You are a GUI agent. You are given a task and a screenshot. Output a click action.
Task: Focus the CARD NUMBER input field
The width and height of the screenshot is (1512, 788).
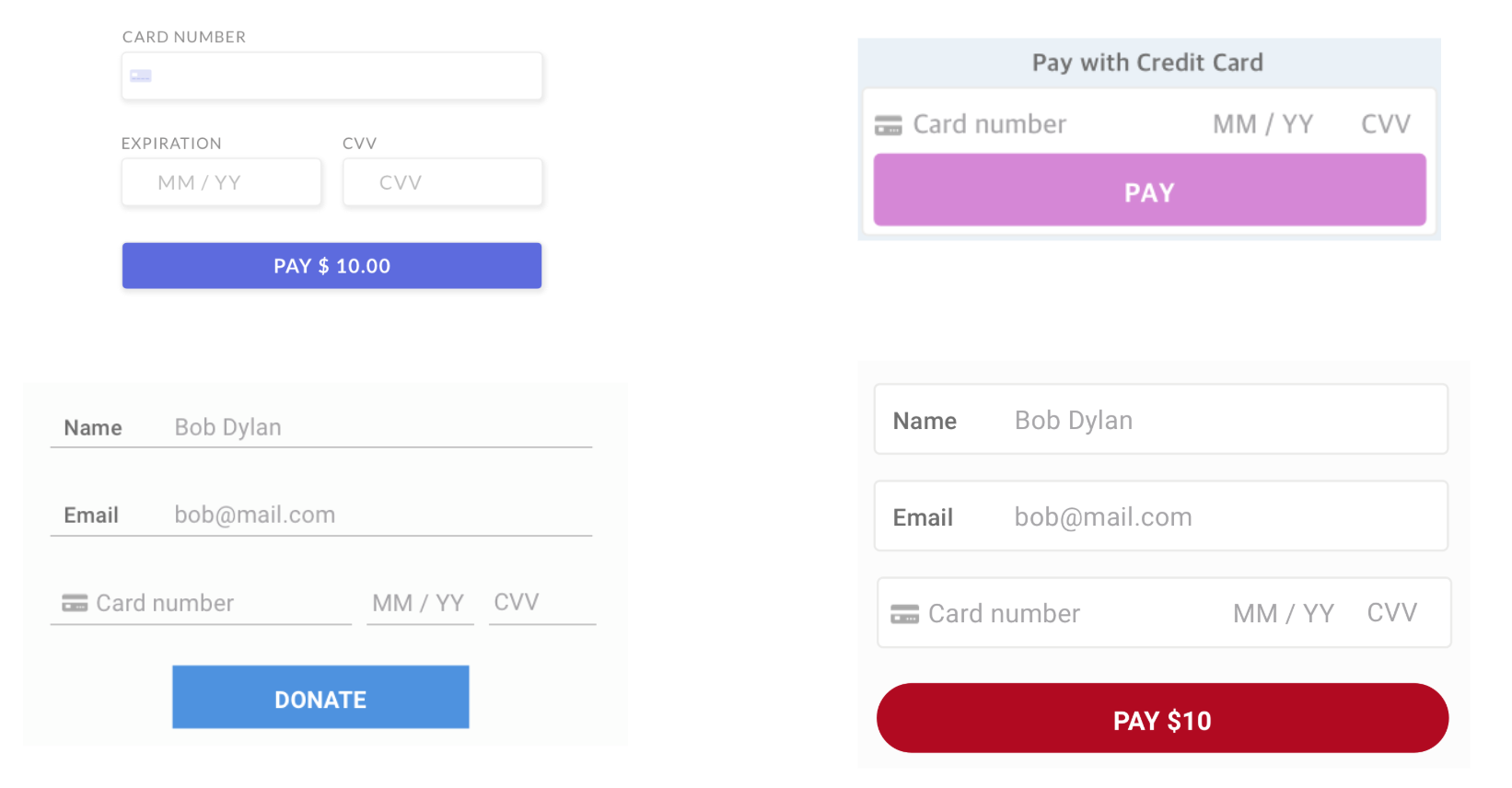tap(331, 75)
